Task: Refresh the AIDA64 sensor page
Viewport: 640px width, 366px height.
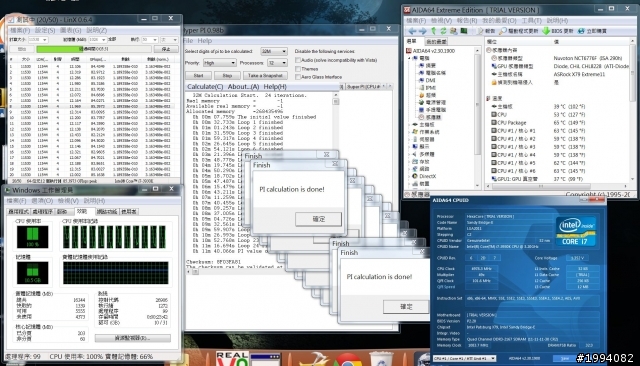Action: tap(443, 31)
